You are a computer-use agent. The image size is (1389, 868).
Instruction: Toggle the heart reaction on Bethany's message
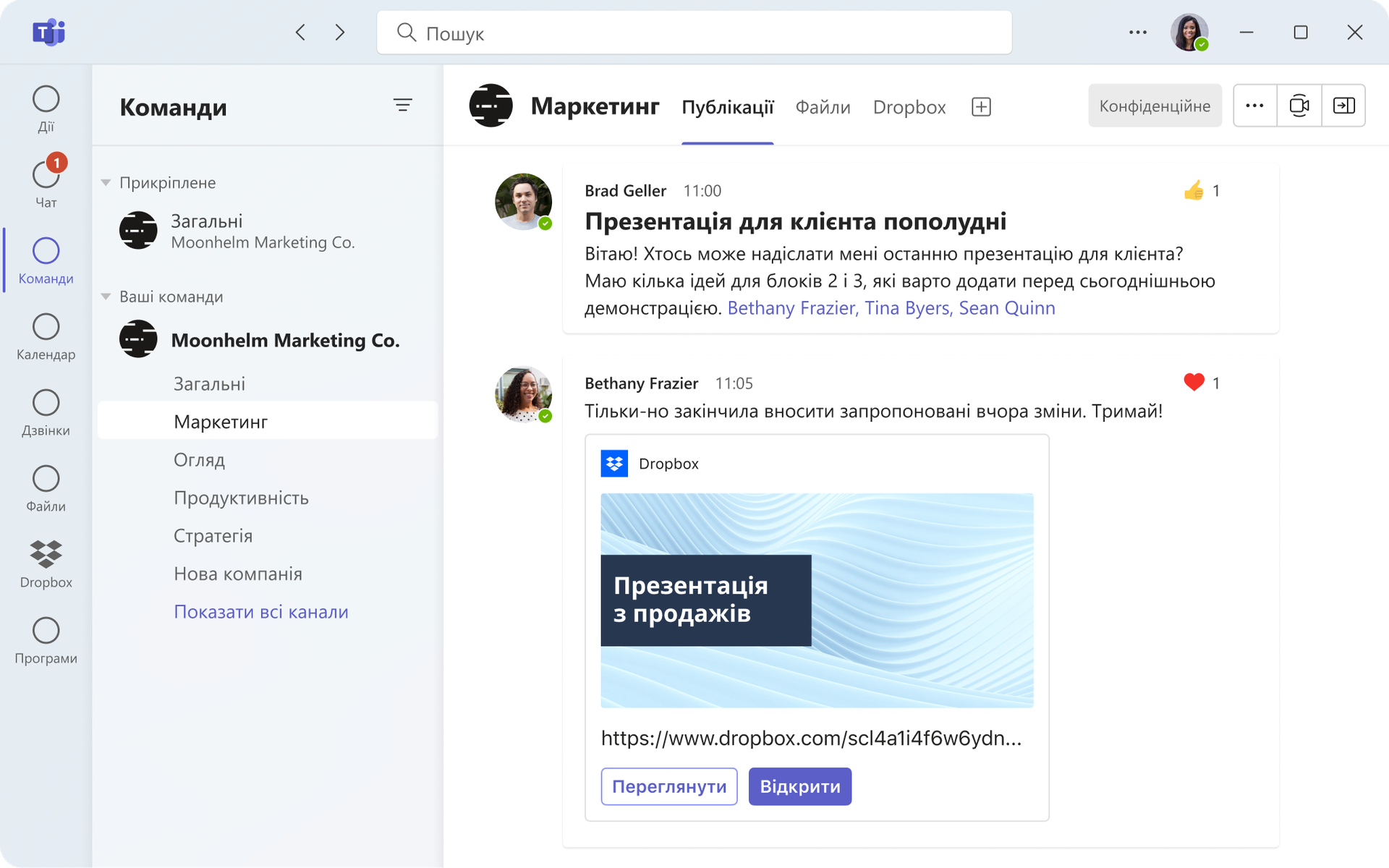(x=1194, y=383)
